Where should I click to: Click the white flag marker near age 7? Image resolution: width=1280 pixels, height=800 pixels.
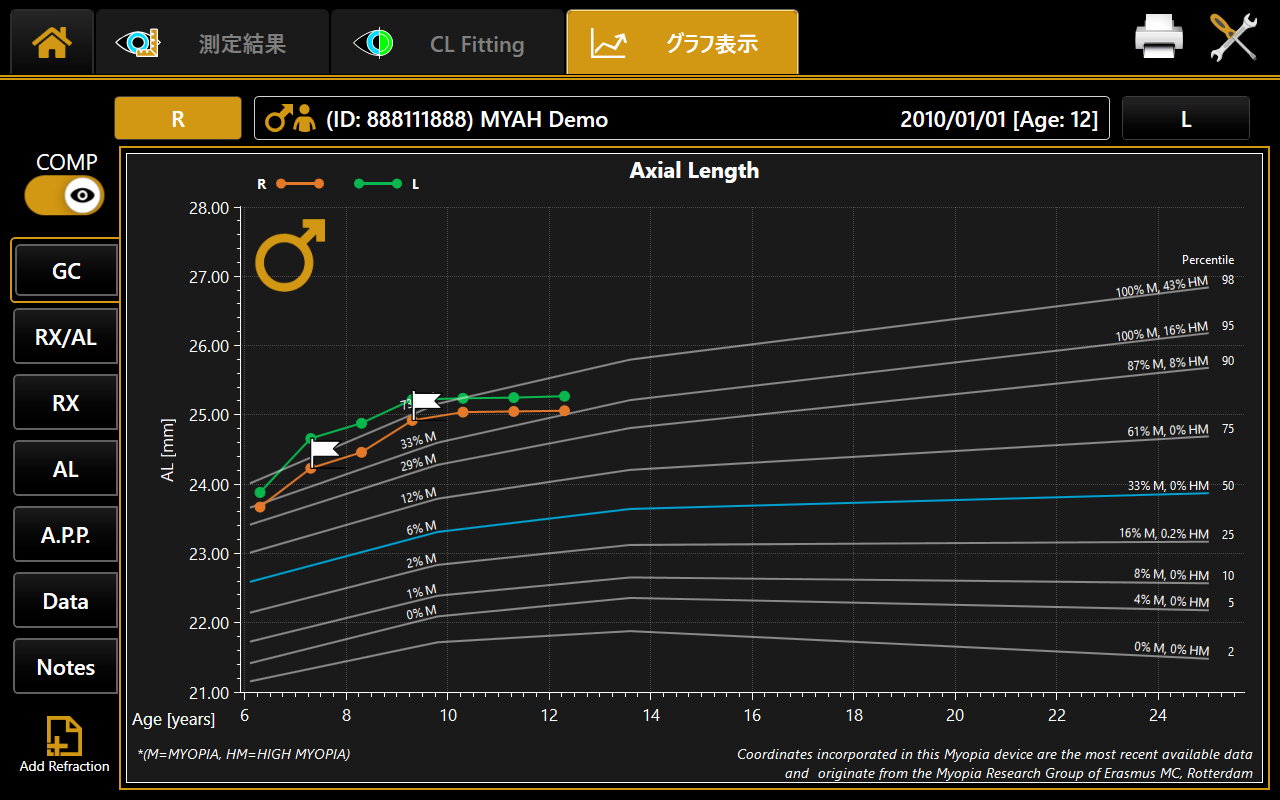(323, 452)
